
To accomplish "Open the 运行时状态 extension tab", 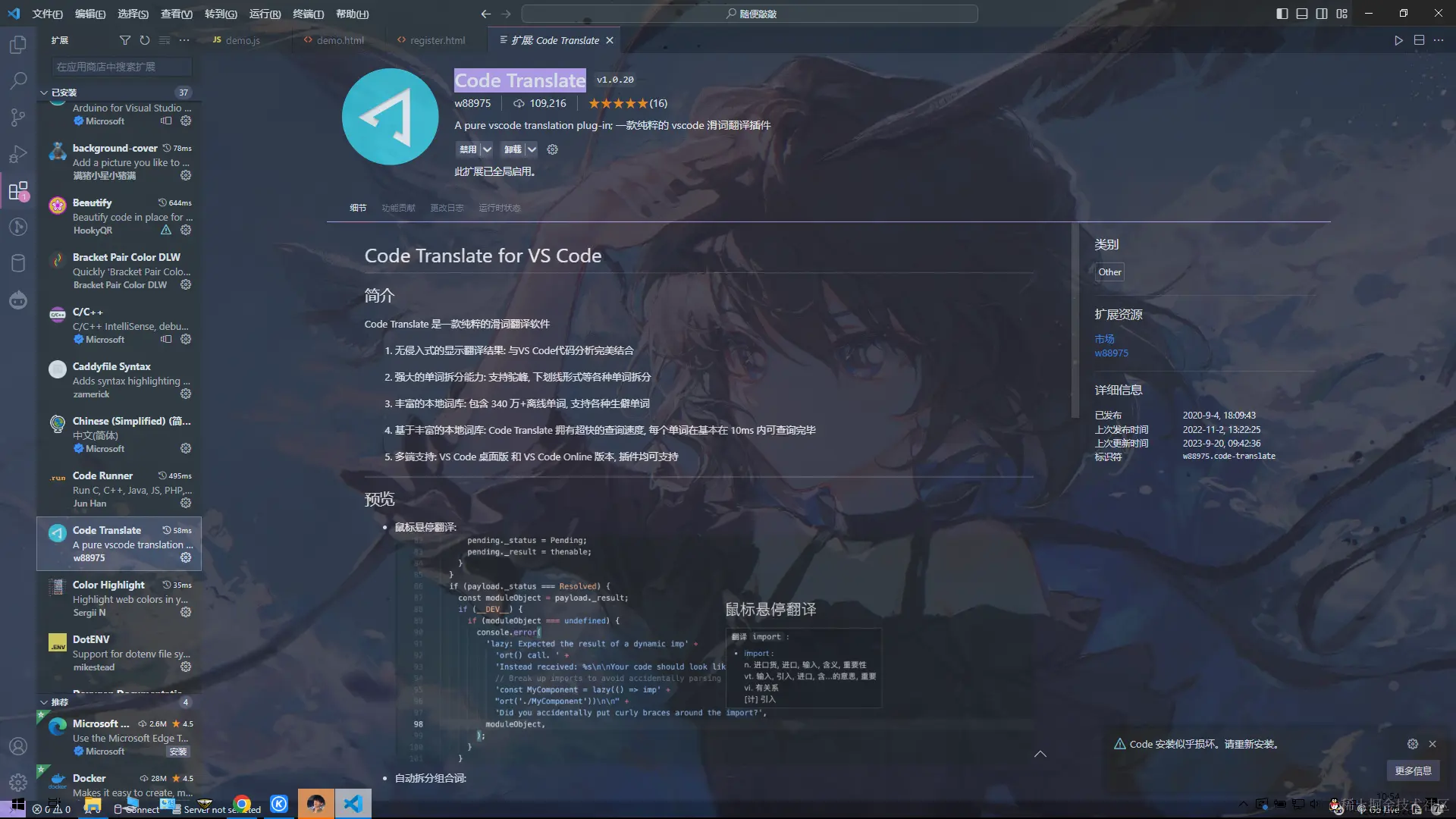I will (x=499, y=208).
